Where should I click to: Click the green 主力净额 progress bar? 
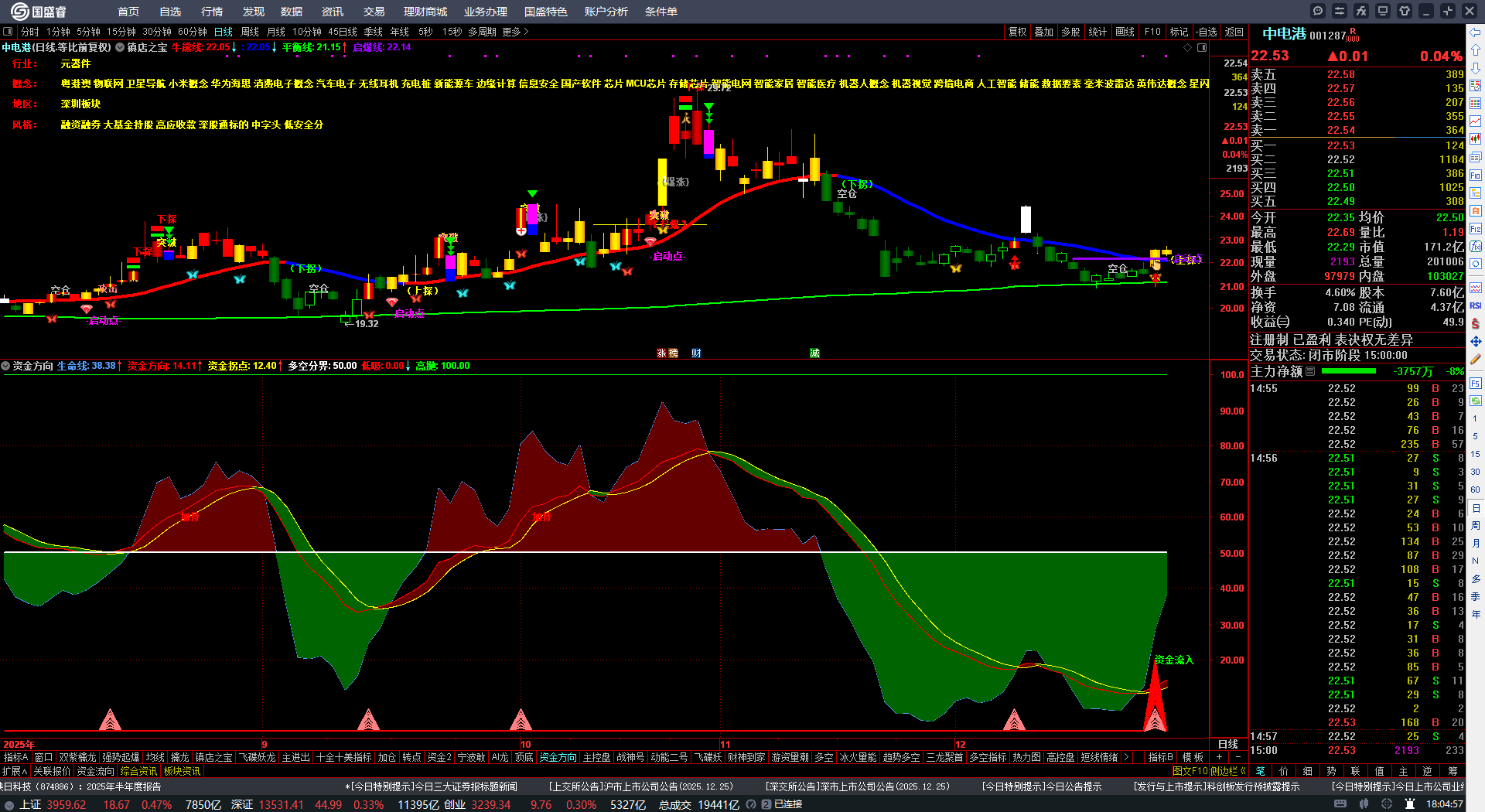coord(1350,371)
